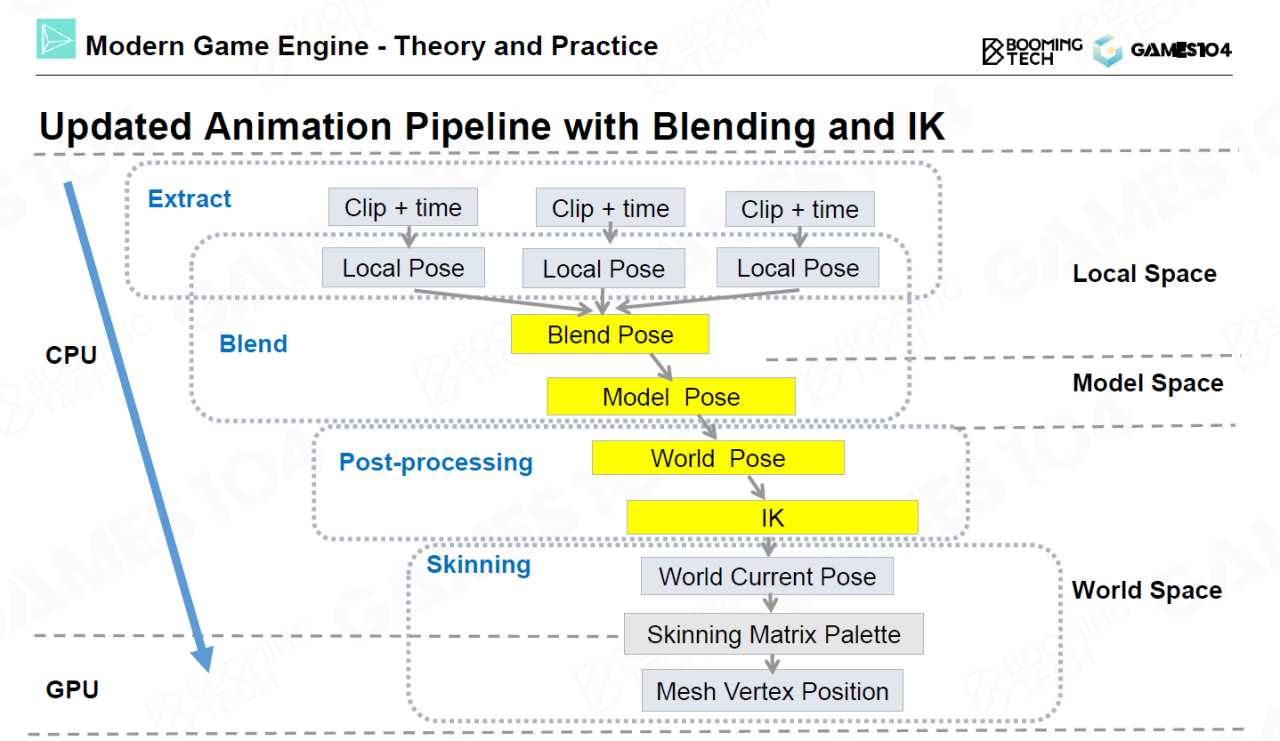Click the rightmost Local Pose box

tap(798, 268)
